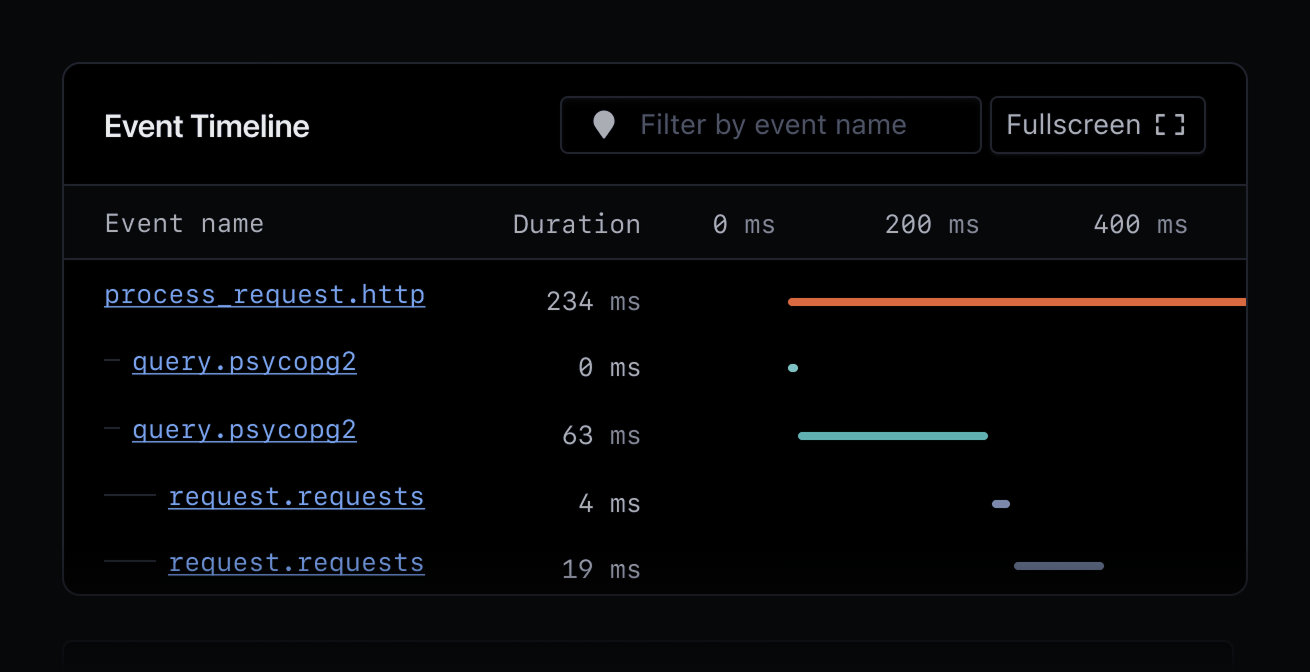Open the process_request.http event link
The image size is (1310, 672).
coord(265,295)
